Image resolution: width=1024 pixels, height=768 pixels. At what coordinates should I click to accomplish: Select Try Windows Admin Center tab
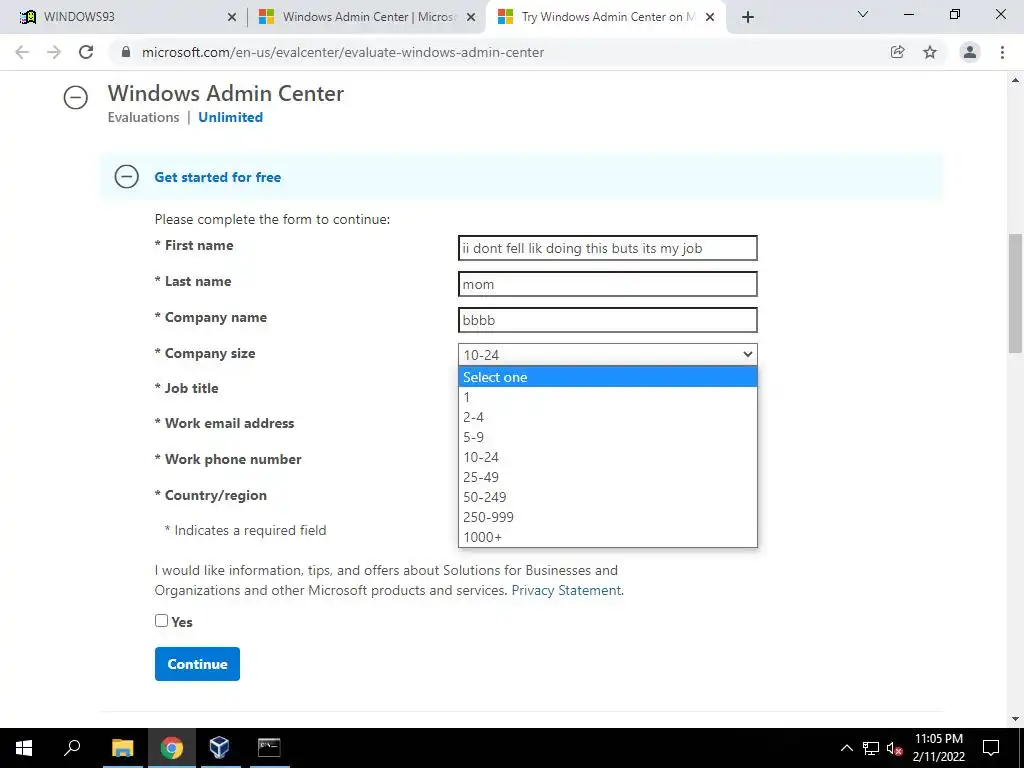(606, 17)
